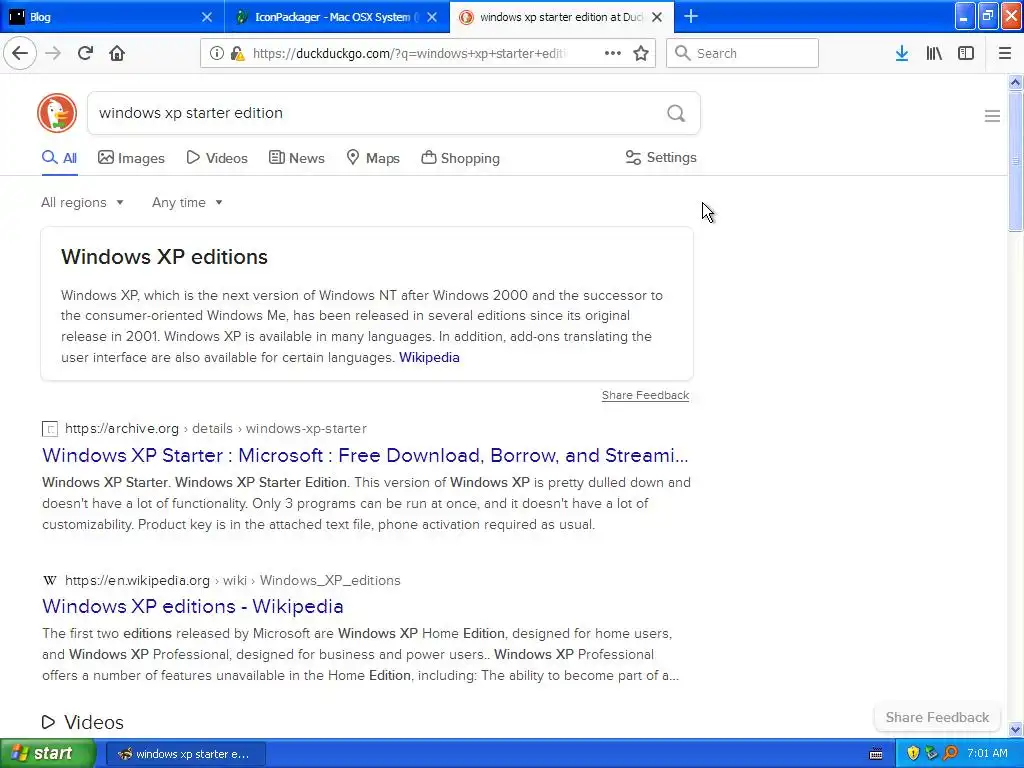Viewport: 1024px width, 768px height.
Task: Submit search with magnifier icon
Action: (x=676, y=114)
